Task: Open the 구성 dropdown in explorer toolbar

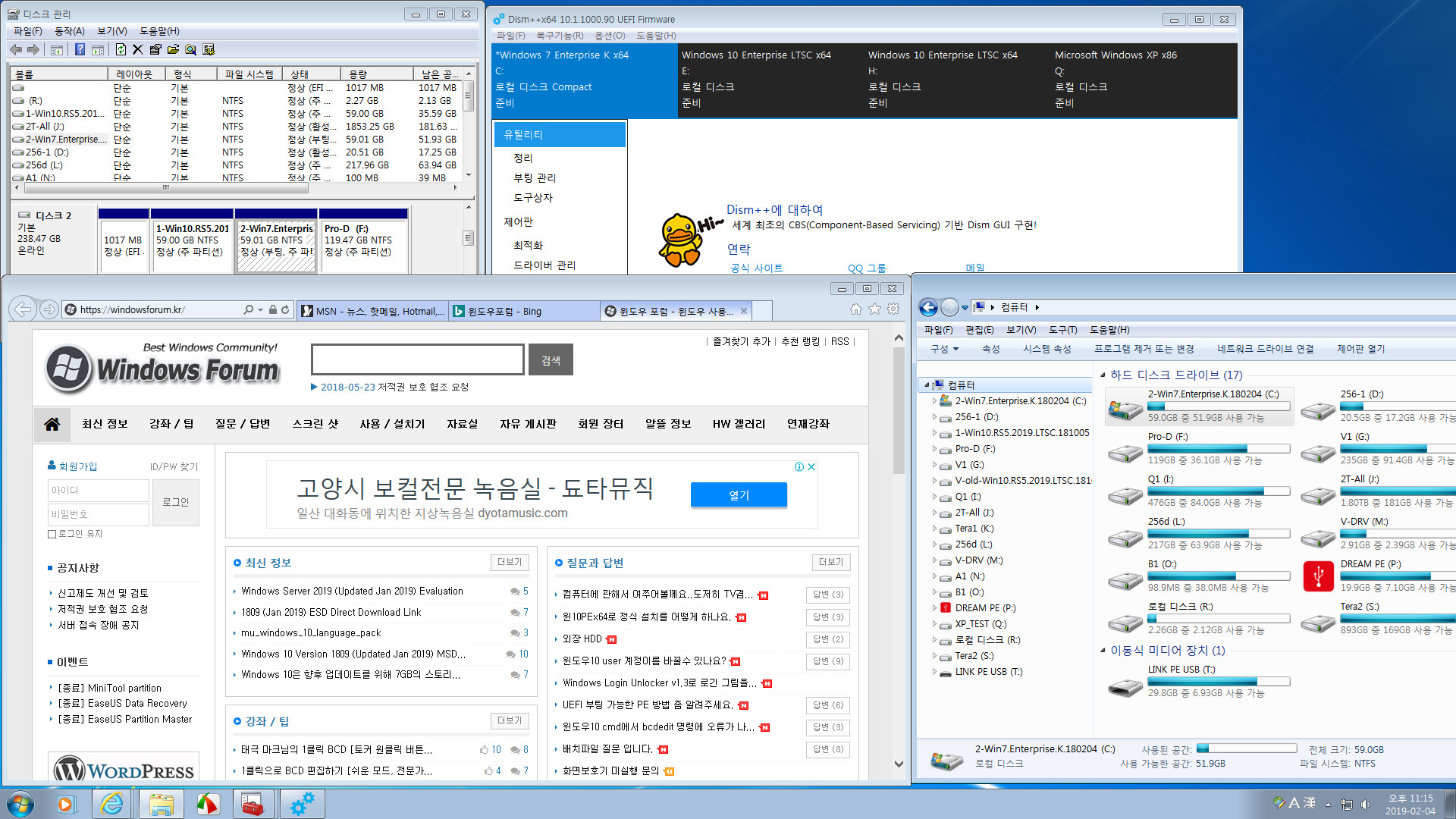Action: tap(944, 349)
